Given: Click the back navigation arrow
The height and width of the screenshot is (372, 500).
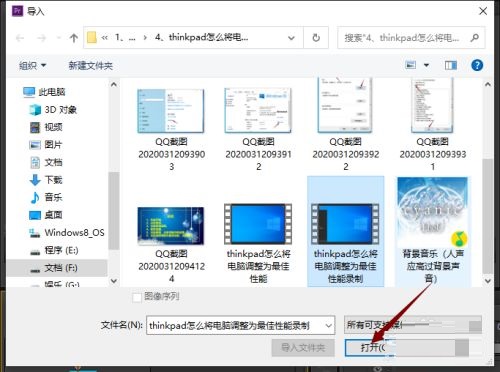Looking at the screenshot, I should pyautogui.click(x=20, y=38).
